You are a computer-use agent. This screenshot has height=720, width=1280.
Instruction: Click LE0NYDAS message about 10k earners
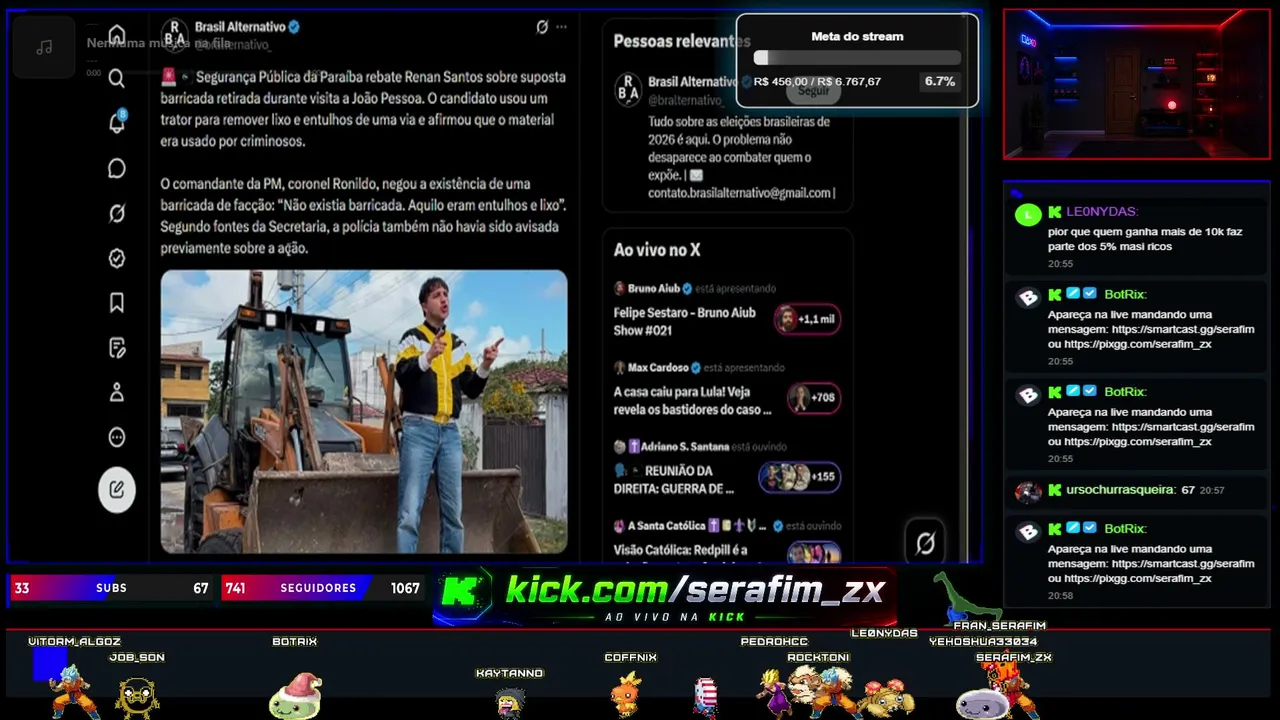point(1145,239)
